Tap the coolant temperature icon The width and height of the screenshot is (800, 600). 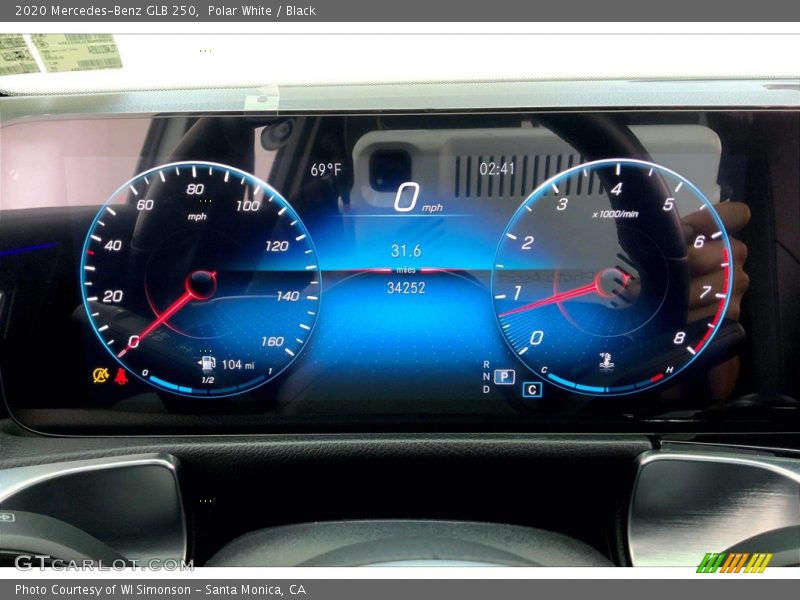pyautogui.click(x=606, y=361)
